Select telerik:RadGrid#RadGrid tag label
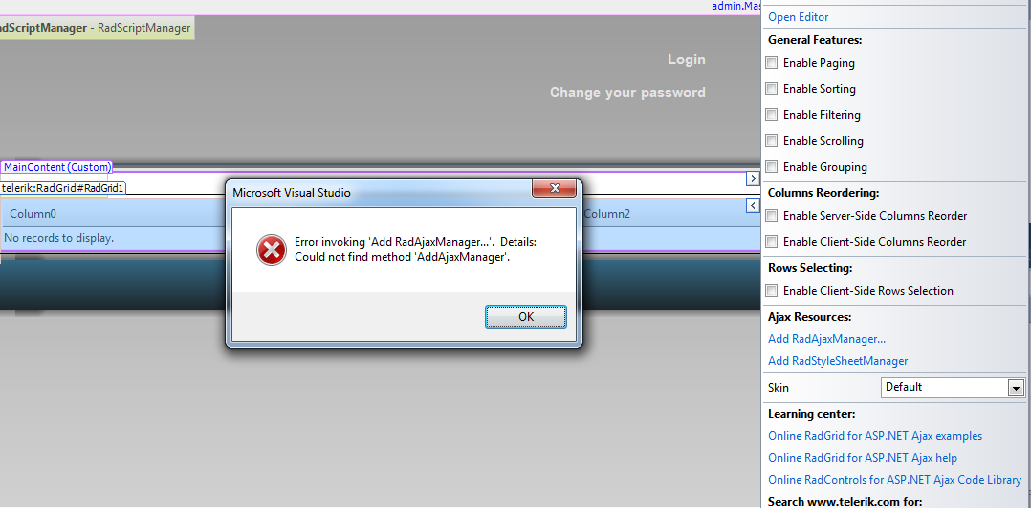The height and width of the screenshot is (508, 1031). tap(62, 188)
